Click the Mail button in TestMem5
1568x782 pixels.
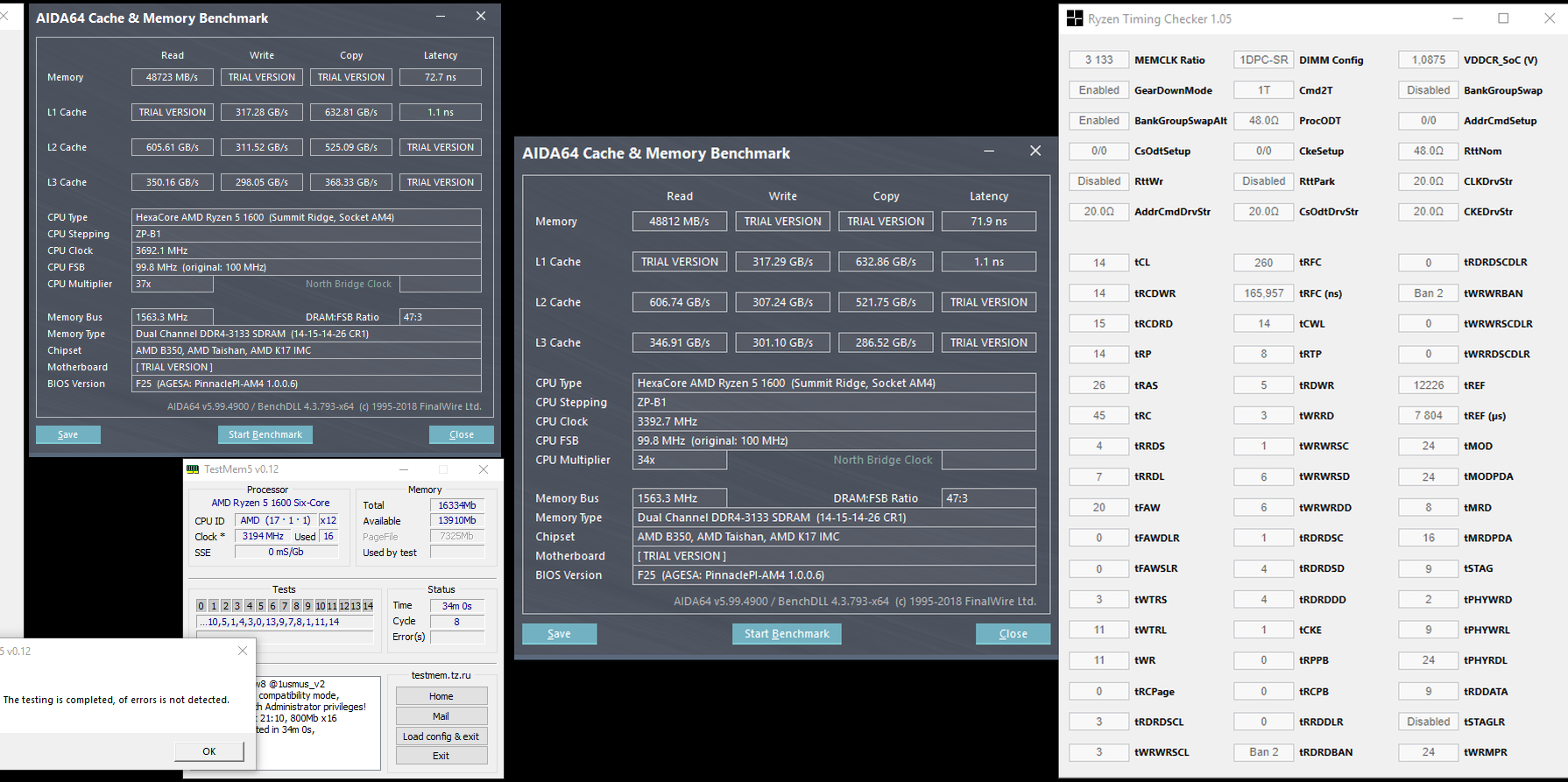[x=441, y=716]
